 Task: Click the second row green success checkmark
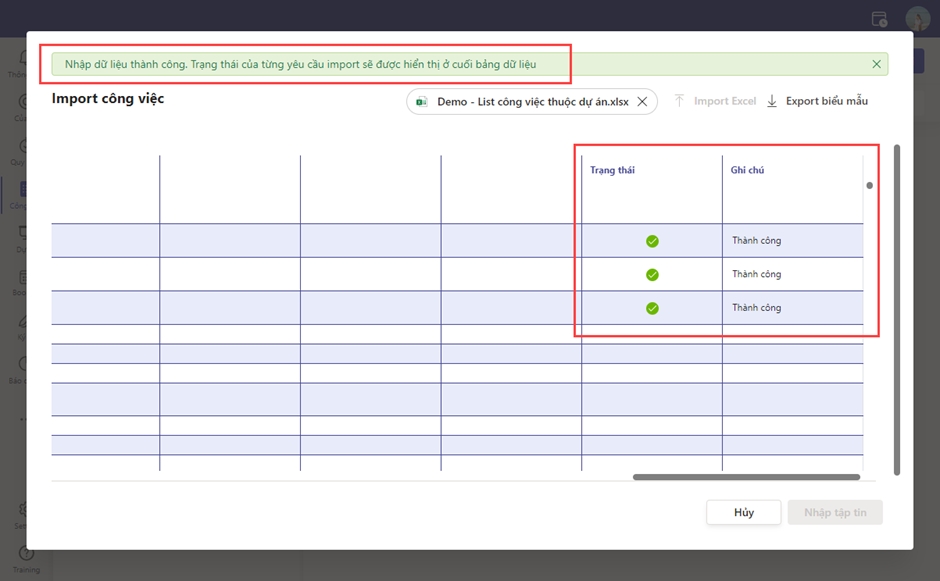(652, 274)
